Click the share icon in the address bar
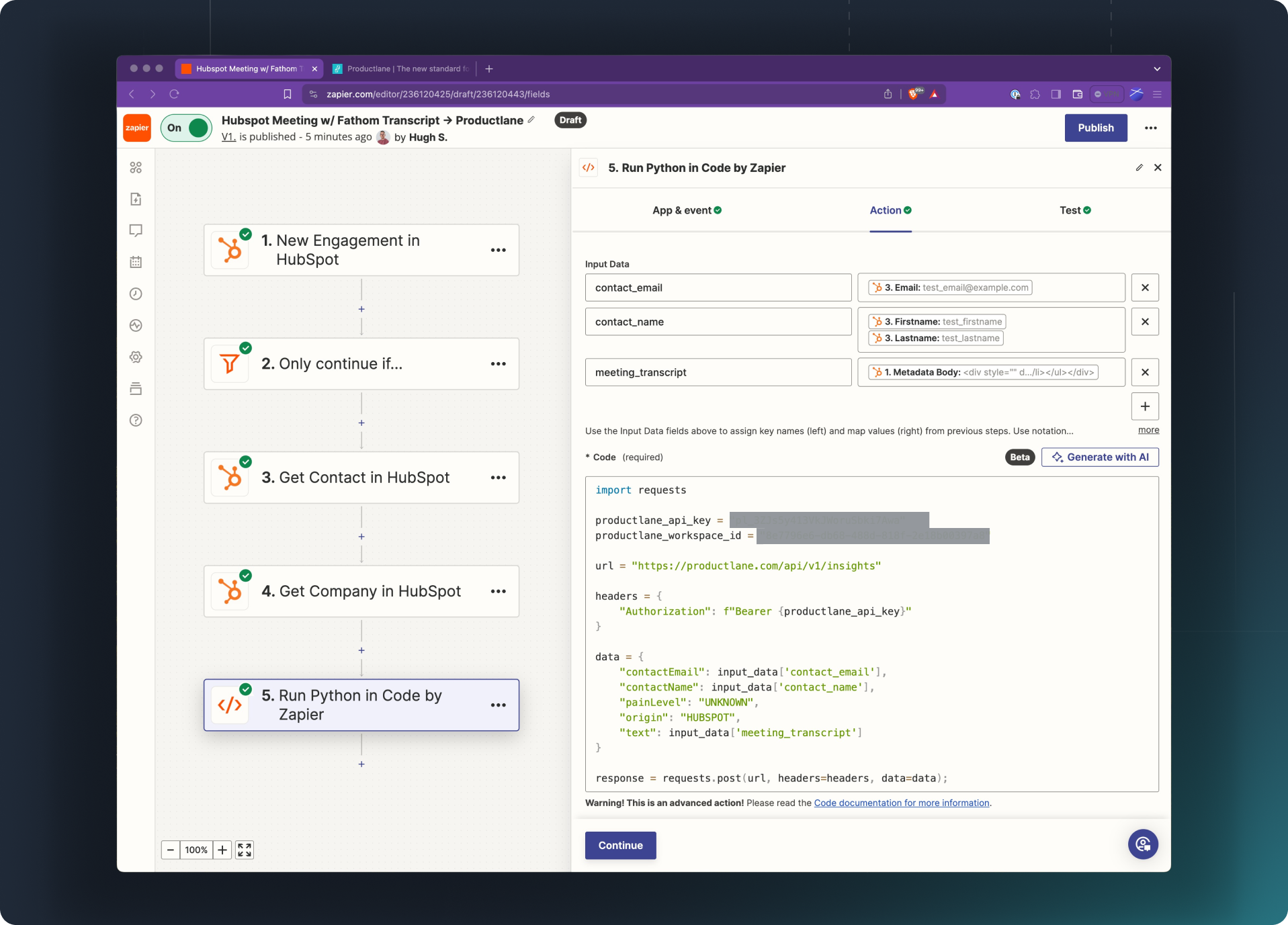The width and height of the screenshot is (1288, 925). [888, 94]
